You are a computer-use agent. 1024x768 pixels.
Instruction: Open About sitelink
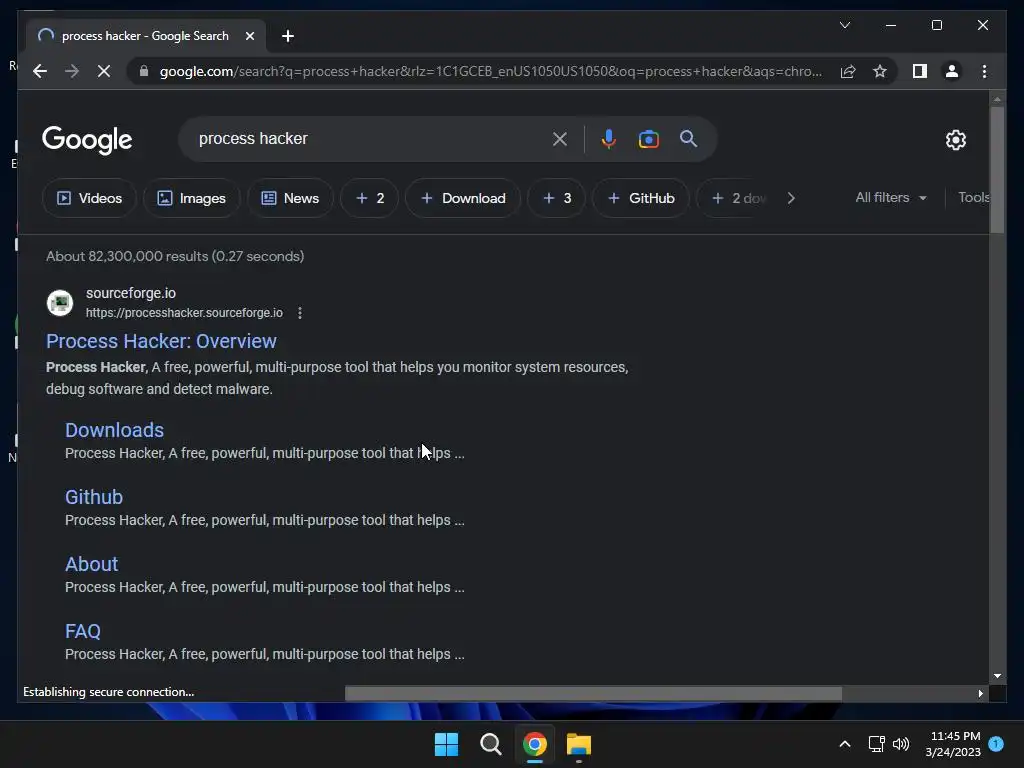coord(91,564)
